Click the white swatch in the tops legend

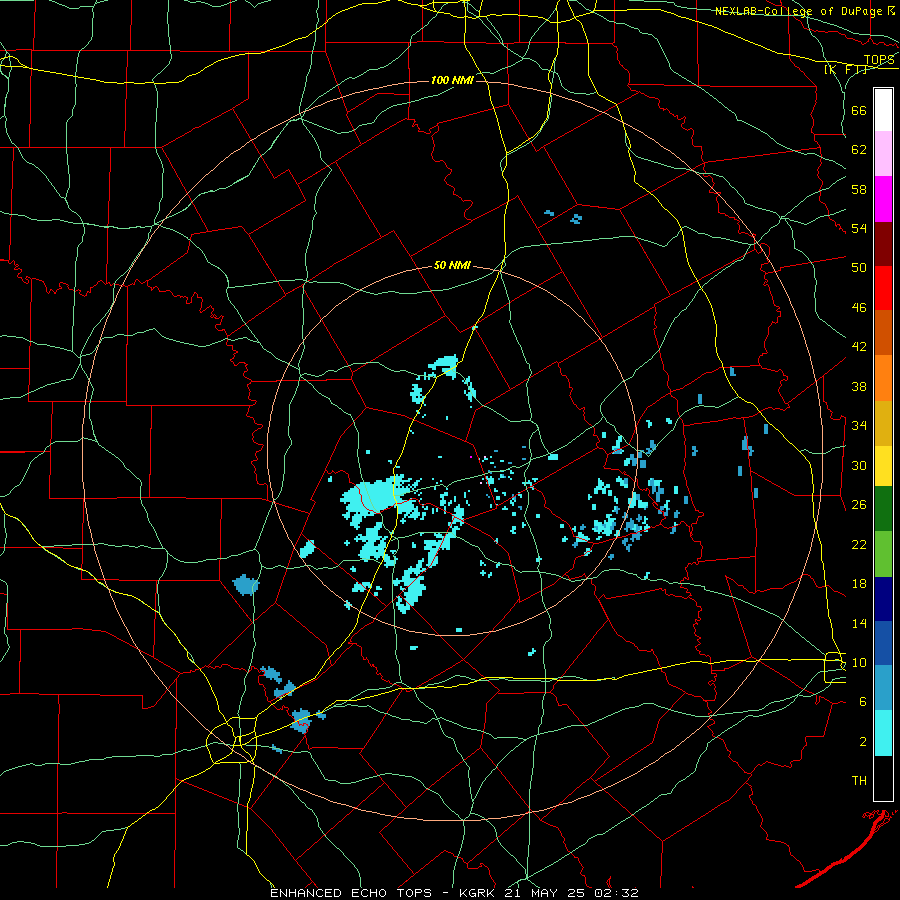883,110
